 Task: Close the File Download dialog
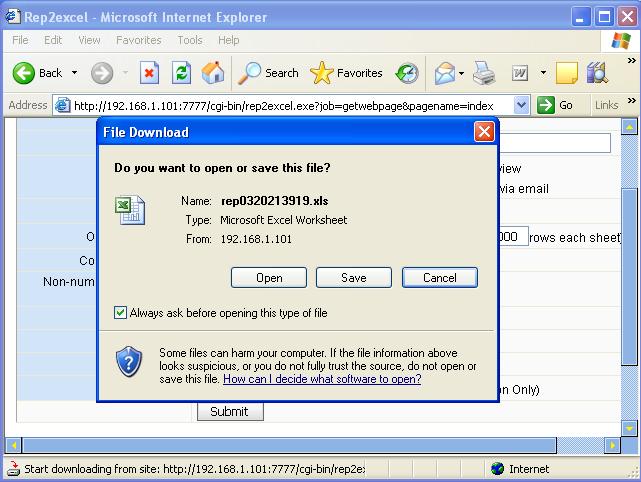[x=484, y=132]
